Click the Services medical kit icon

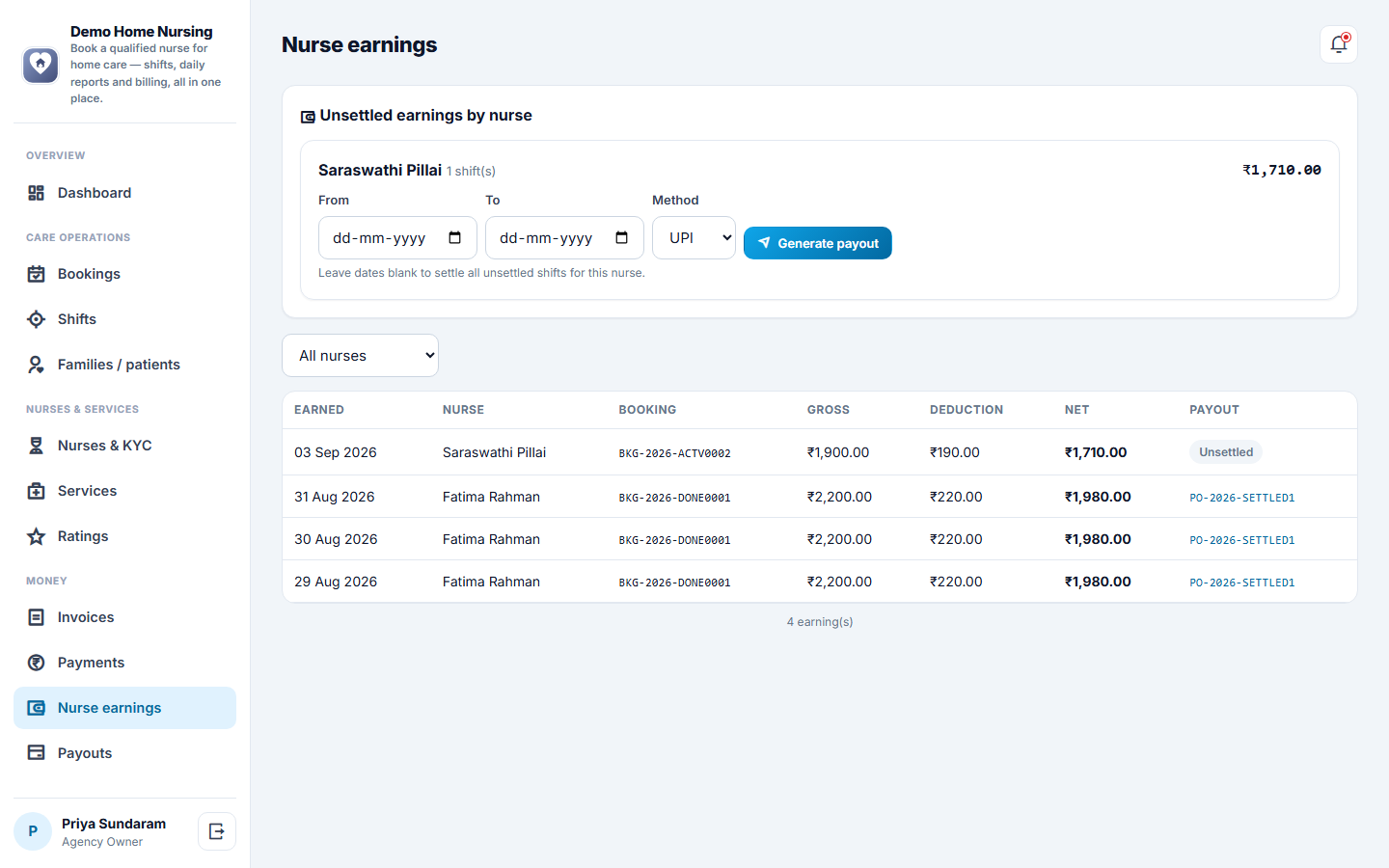36,491
